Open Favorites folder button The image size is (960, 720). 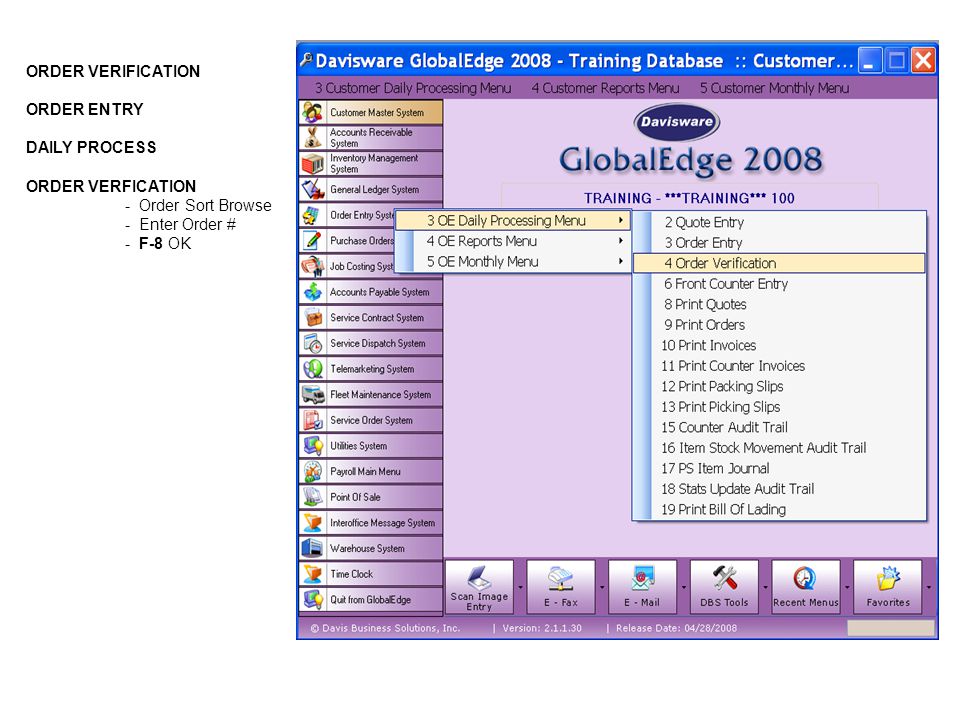pyautogui.click(x=888, y=587)
